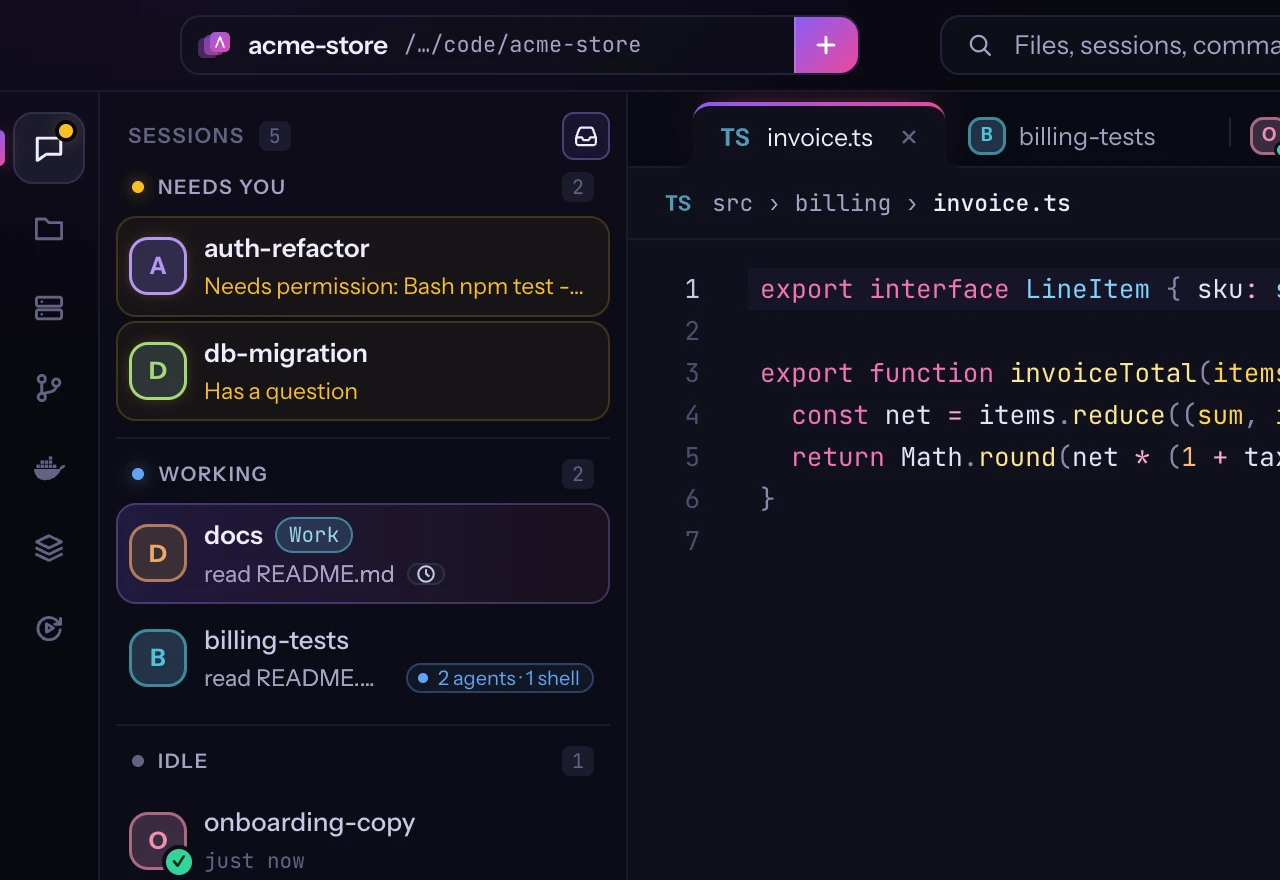Open the servers stack icon in sidebar
Viewport: 1280px width, 880px height.
click(x=49, y=309)
